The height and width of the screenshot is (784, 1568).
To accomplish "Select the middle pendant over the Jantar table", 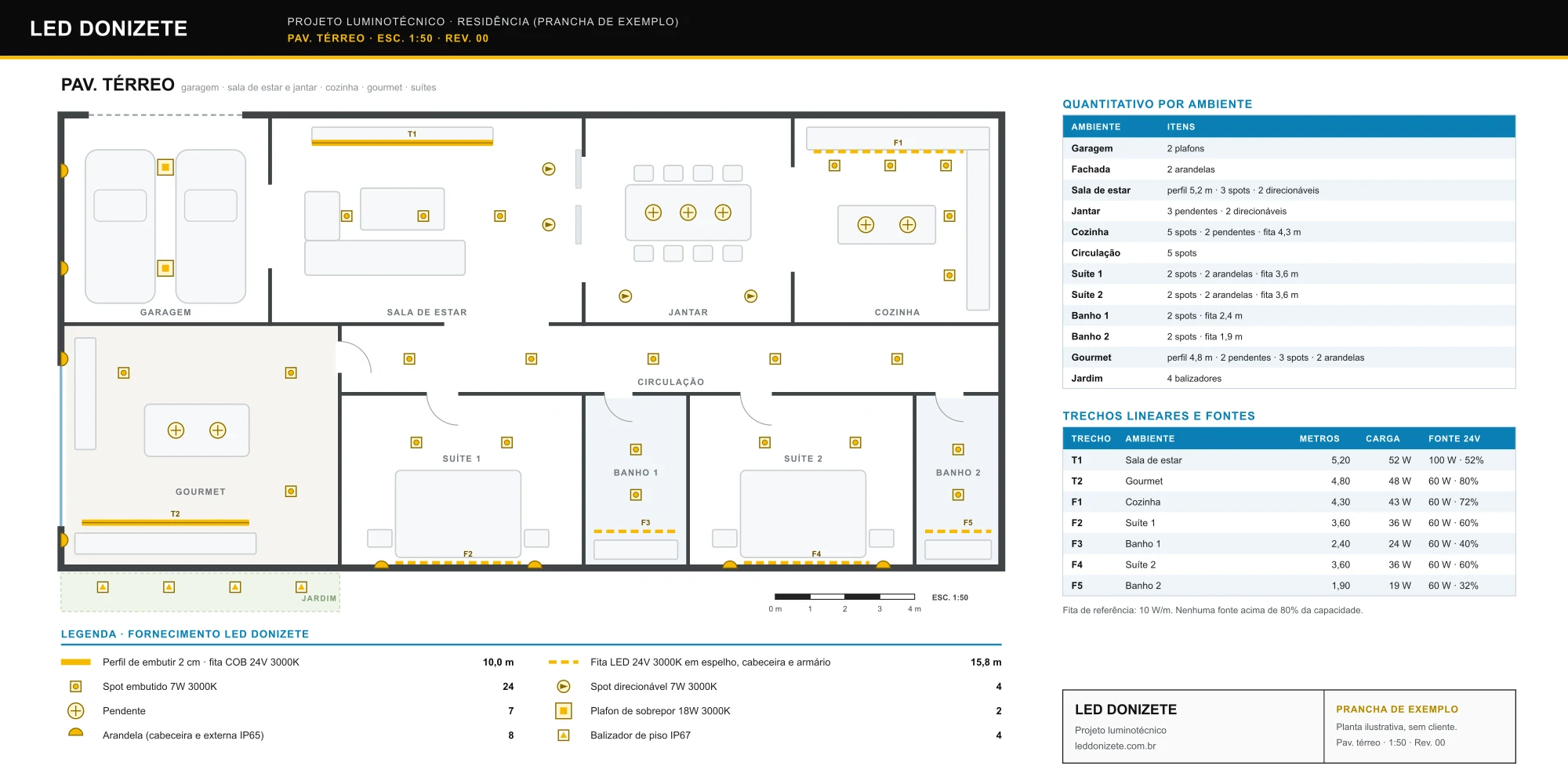I will click(x=688, y=212).
